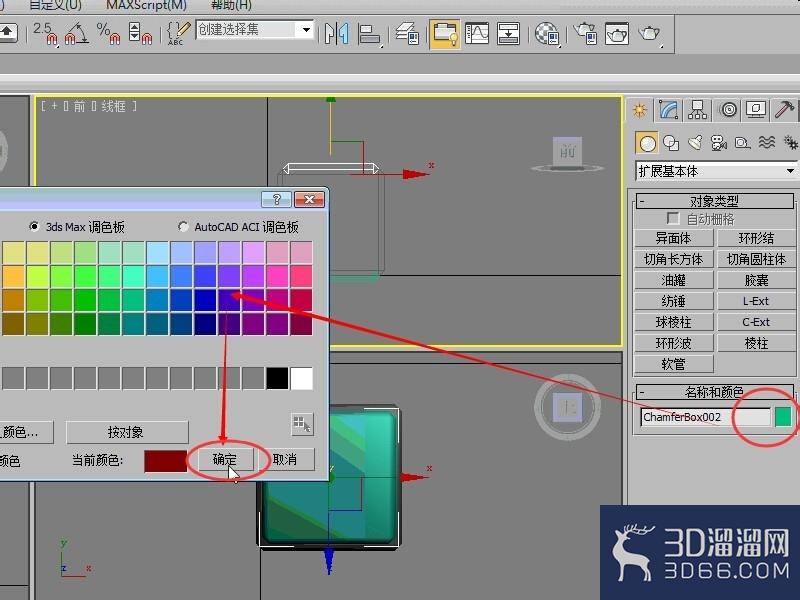The width and height of the screenshot is (800, 600).
Task: Click the dark red 当前颜色 swatch
Action: 165,460
